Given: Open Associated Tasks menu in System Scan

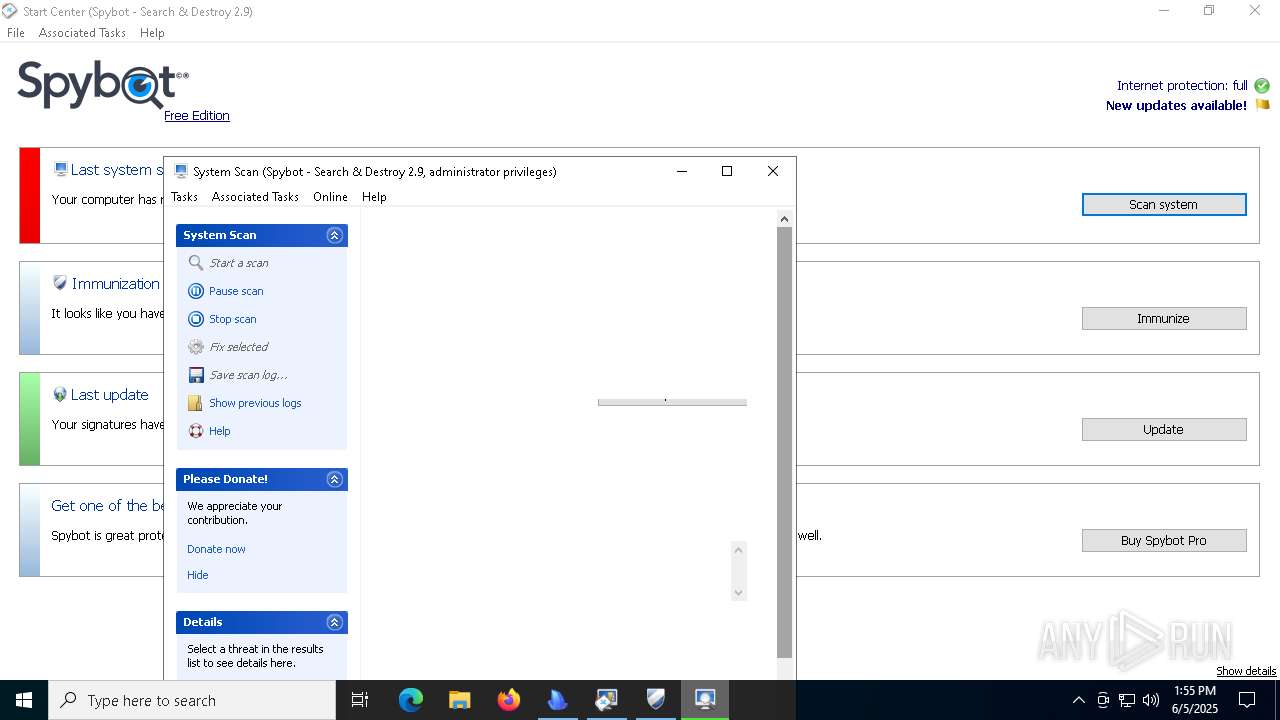Looking at the screenshot, I should pos(255,197).
